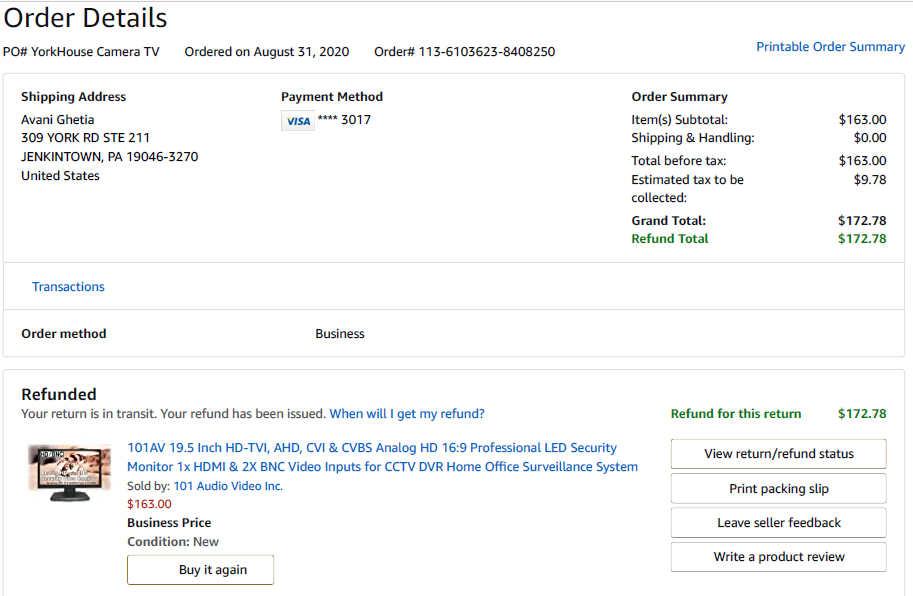
Task: Click the Avani Ghetia shipping name
Action: tap(58, 120)
